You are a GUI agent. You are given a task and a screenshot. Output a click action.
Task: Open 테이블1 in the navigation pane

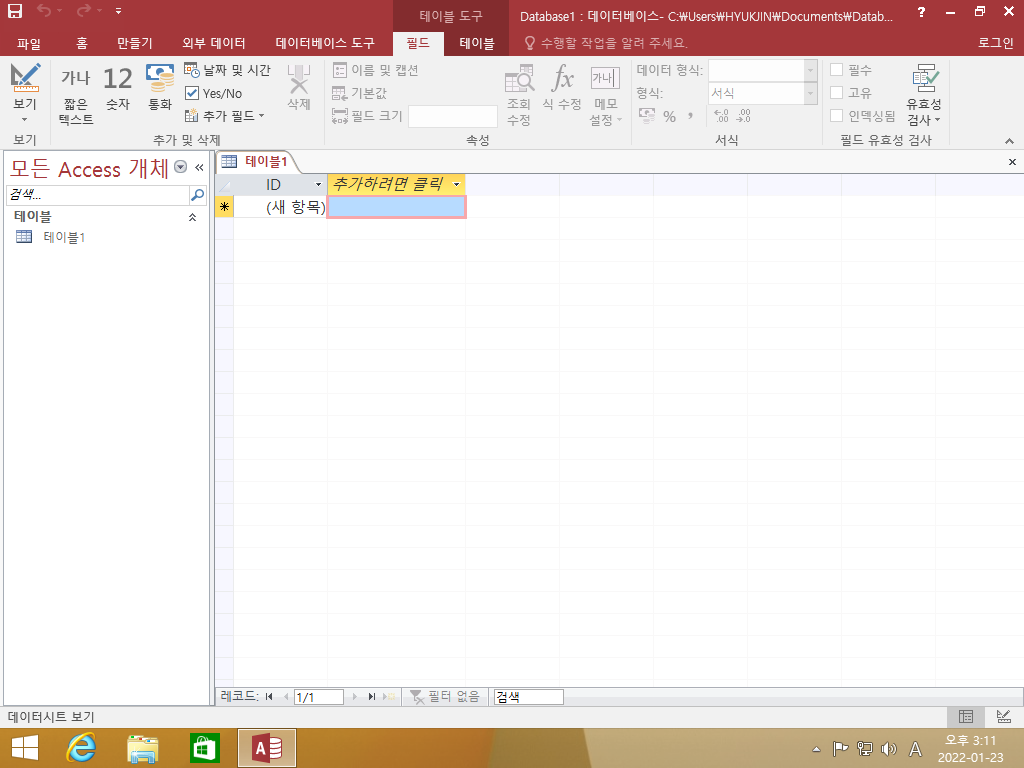pos(64,237)
